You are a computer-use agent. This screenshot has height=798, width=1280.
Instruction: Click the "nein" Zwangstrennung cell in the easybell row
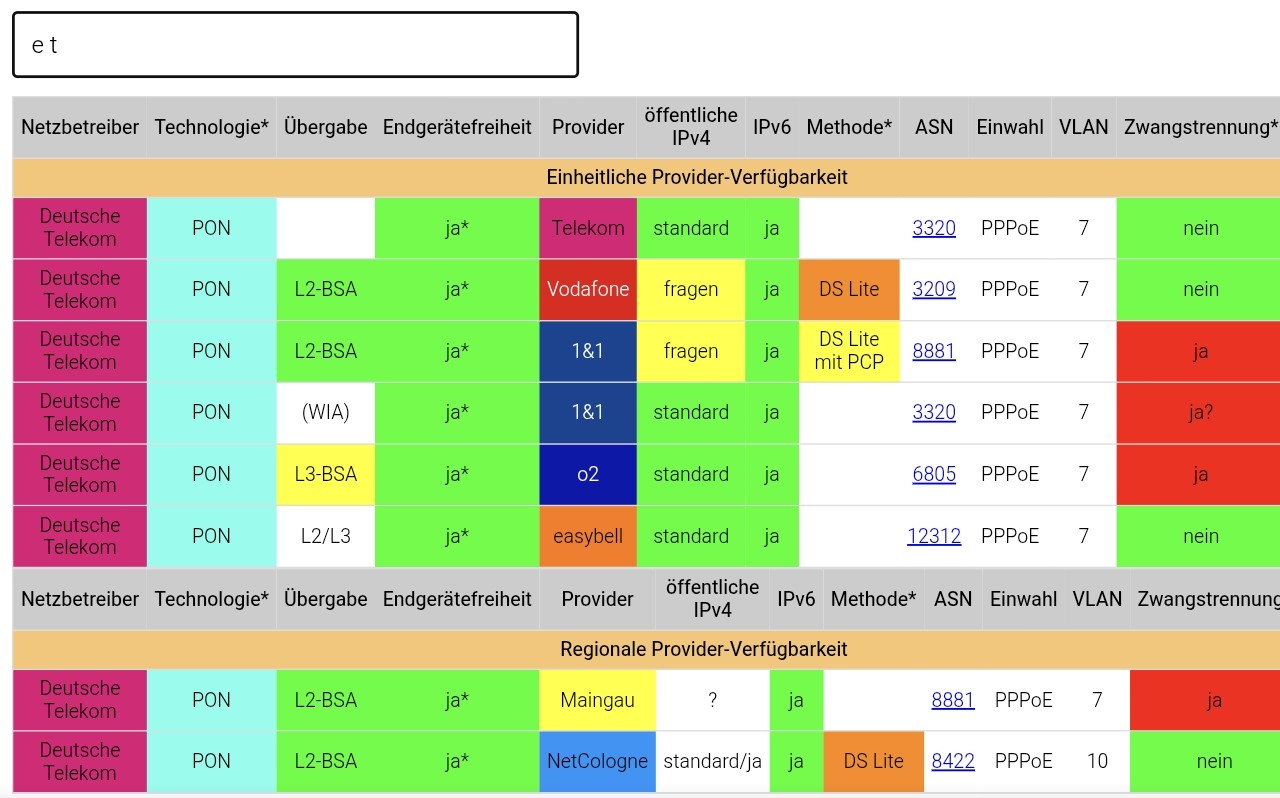(1200, 536)
